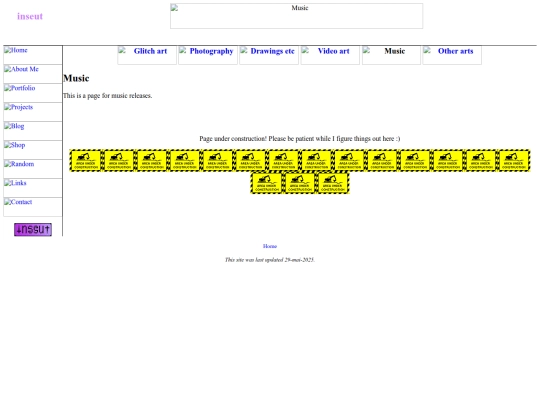Go to the Portfolio sidebar link
Viewport: 540px width, 405px height.
click(x=33, y=93)
